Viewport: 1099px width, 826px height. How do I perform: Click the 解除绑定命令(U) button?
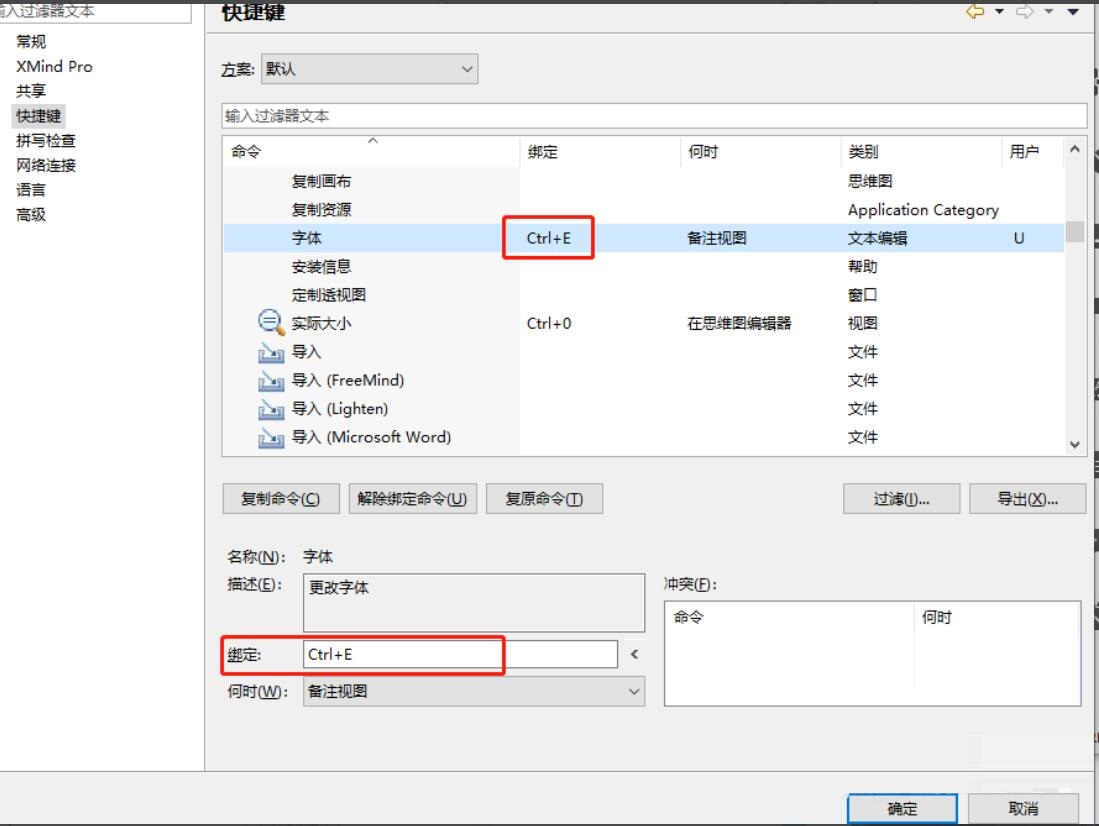pos(413,499)
